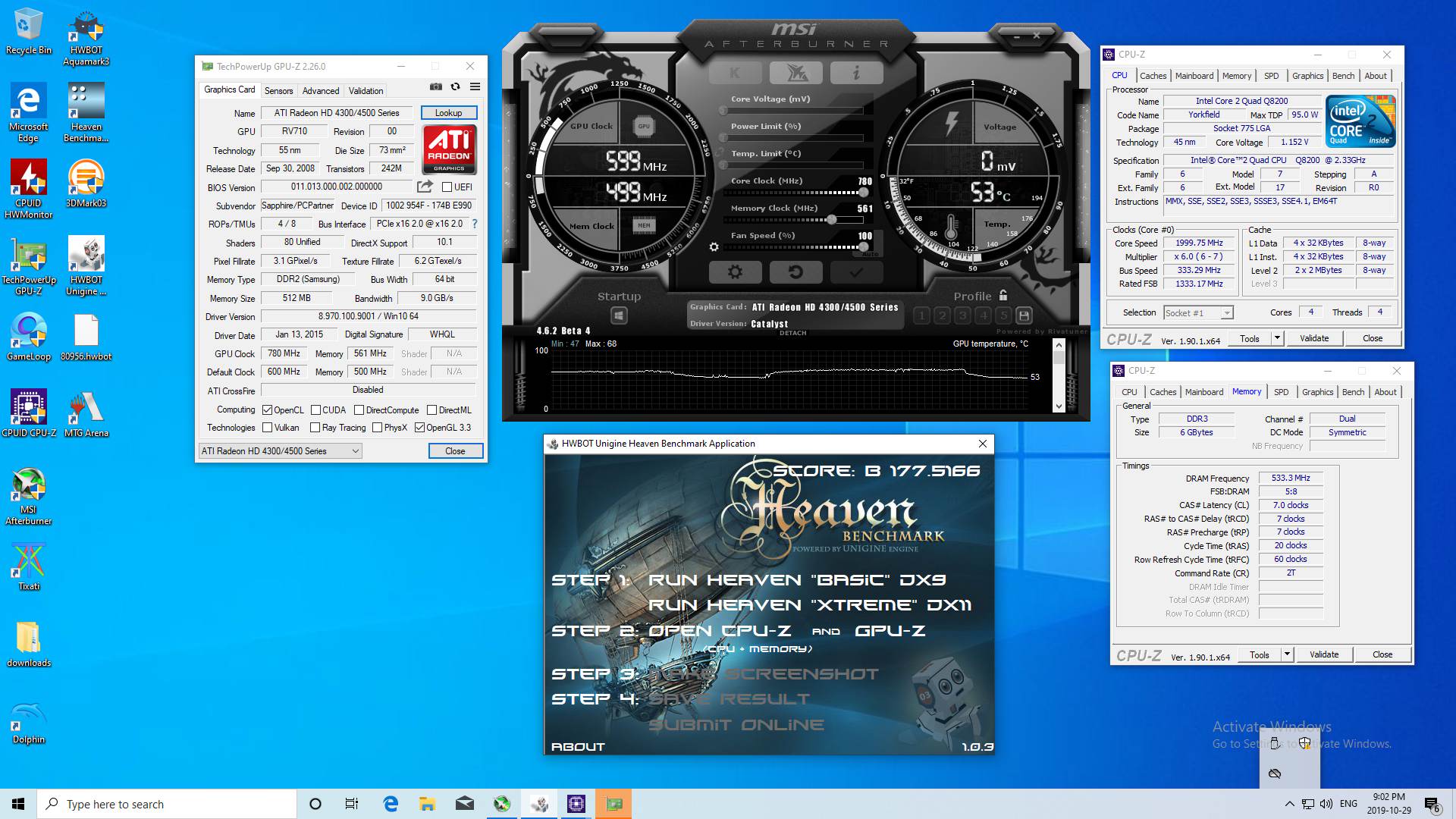Select Afterburner profile slot 1
Image resolution: width=1456 pixels, height=819 pixels.
[x=921, y=315]
